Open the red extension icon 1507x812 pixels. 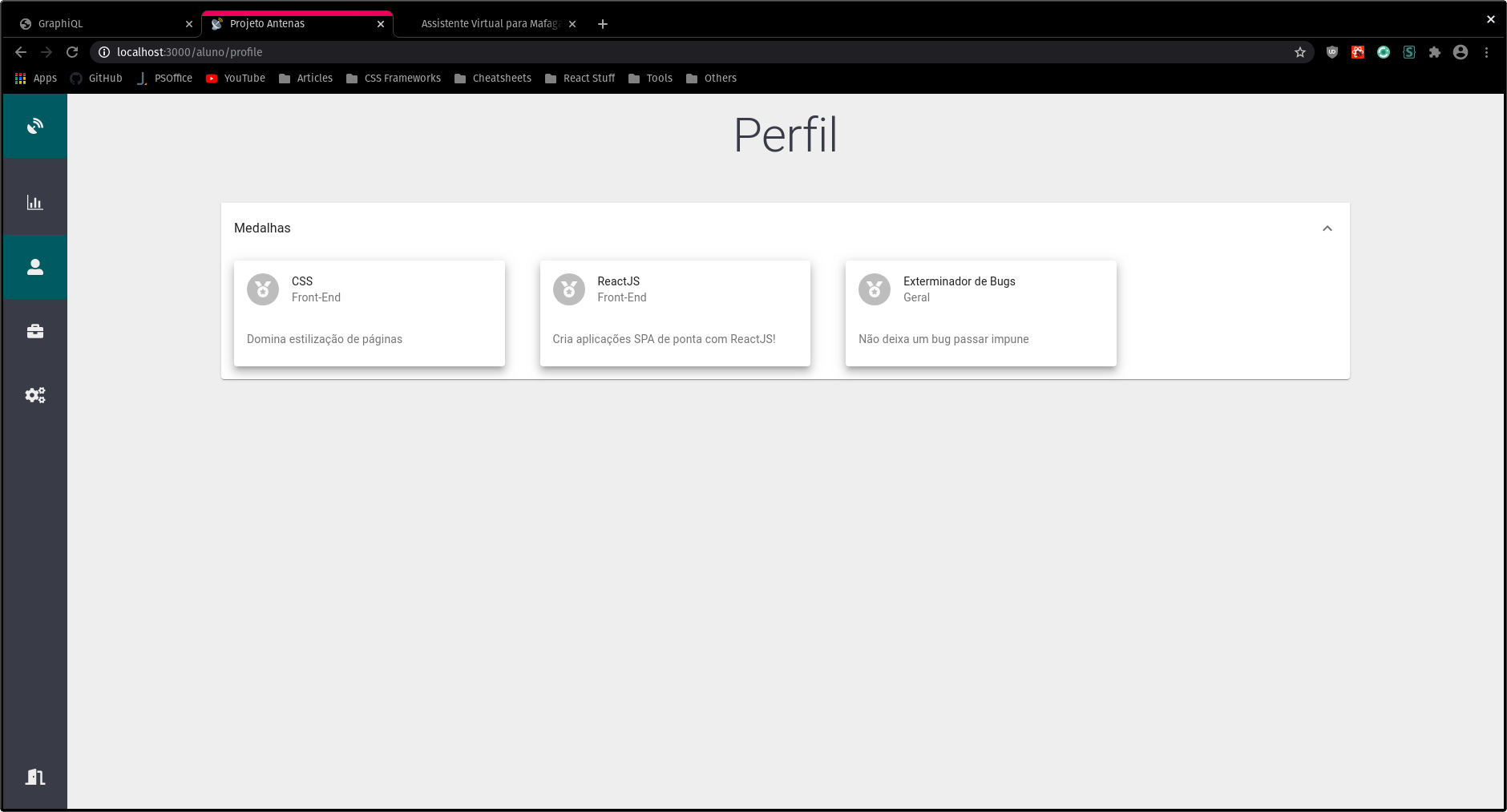click(x=1358, y=52)
